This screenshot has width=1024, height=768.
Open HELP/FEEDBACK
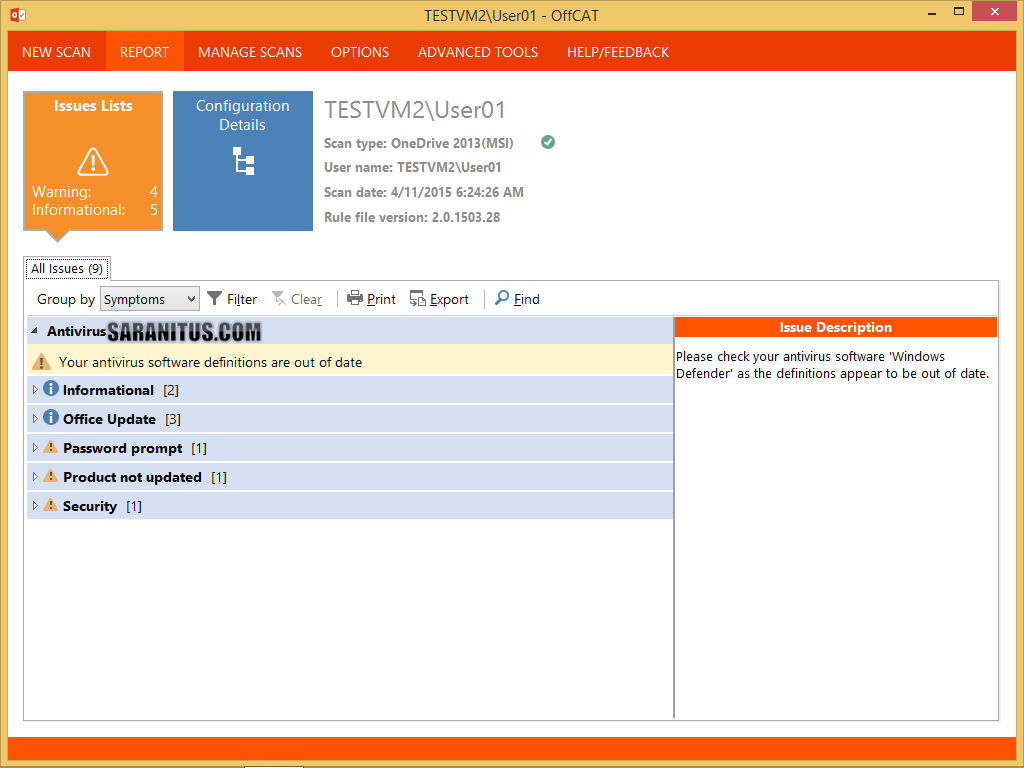click(618, 52)
